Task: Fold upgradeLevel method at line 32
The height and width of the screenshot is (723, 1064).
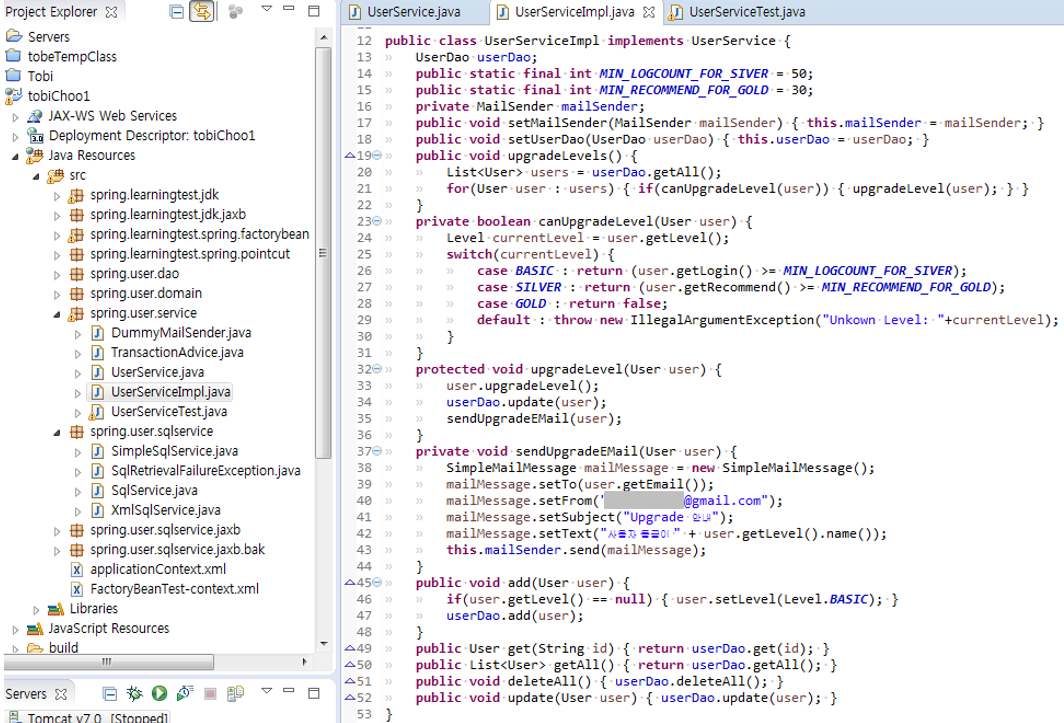Action: (377, 369)
